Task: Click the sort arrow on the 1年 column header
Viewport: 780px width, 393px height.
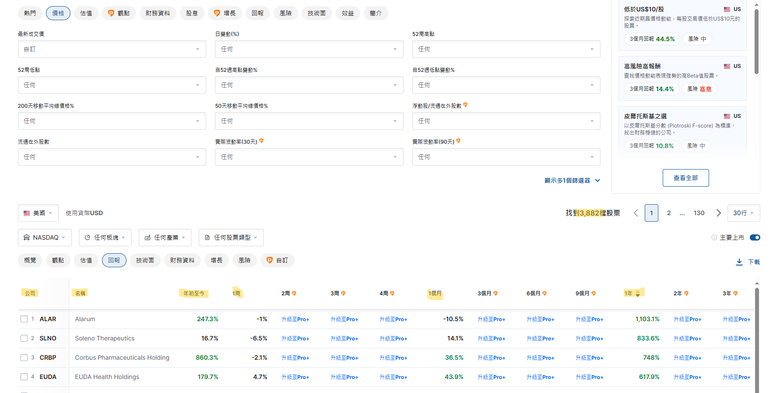Action: click(x=638, y=294)
